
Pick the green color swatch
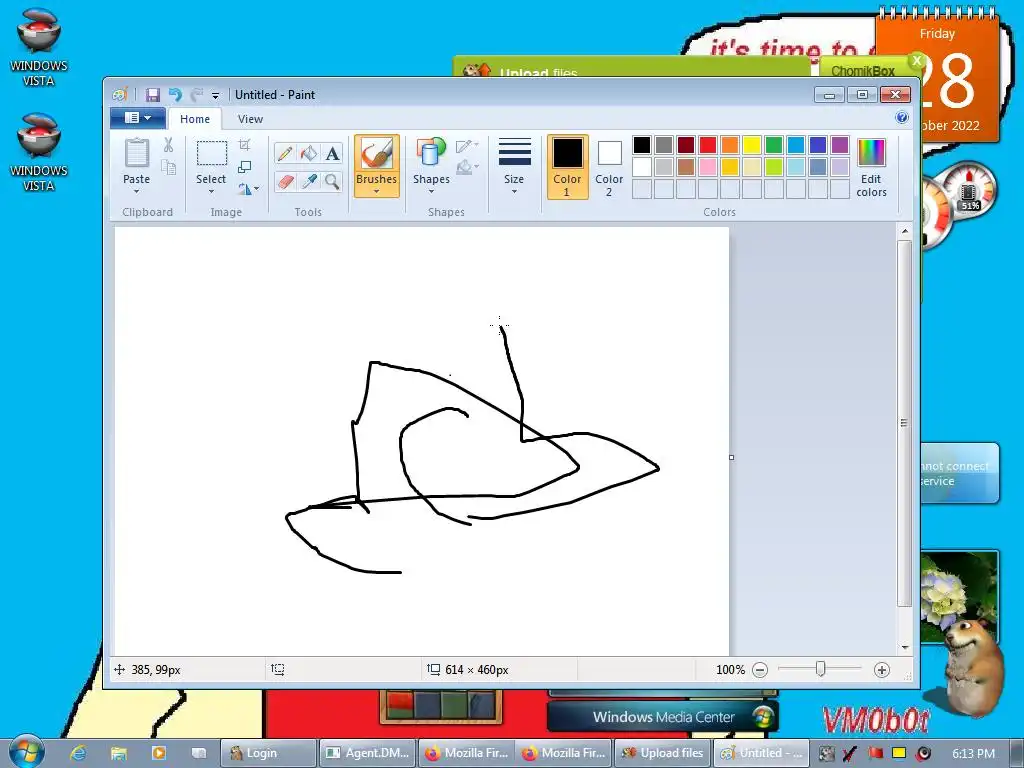pyautogui.click(x=774, y=145)
